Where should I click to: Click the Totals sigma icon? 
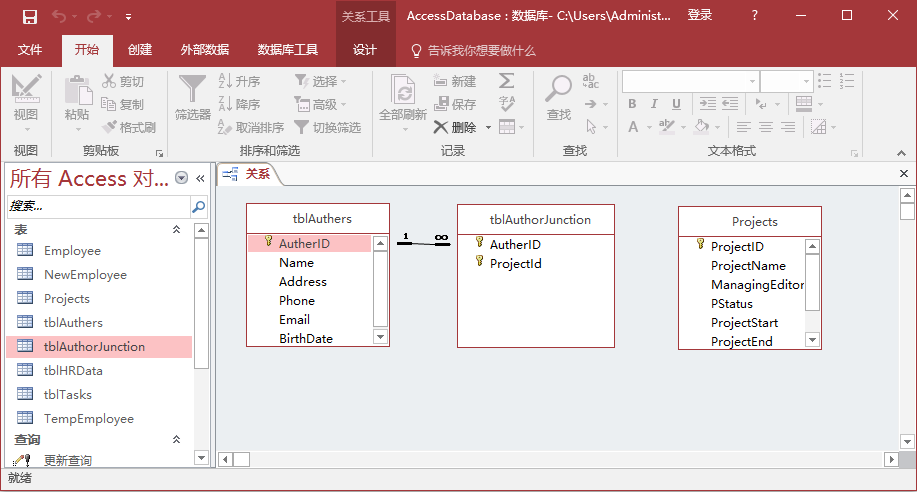[x=507, y=81]
